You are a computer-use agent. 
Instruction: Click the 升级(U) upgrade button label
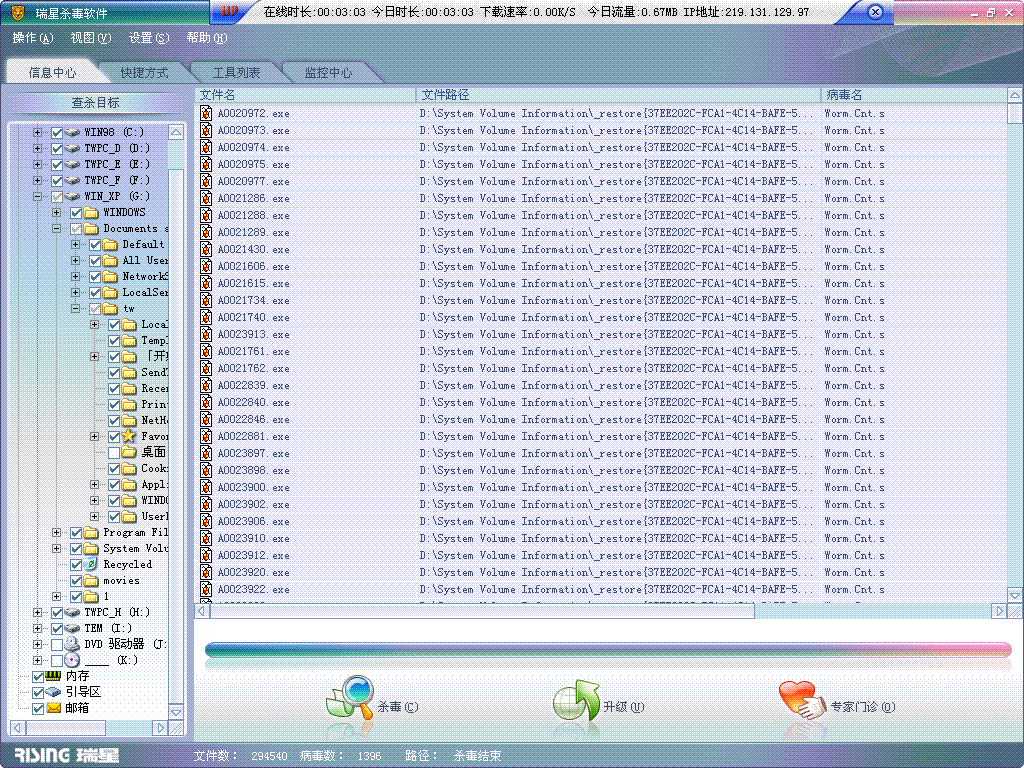tap(624, 707)
